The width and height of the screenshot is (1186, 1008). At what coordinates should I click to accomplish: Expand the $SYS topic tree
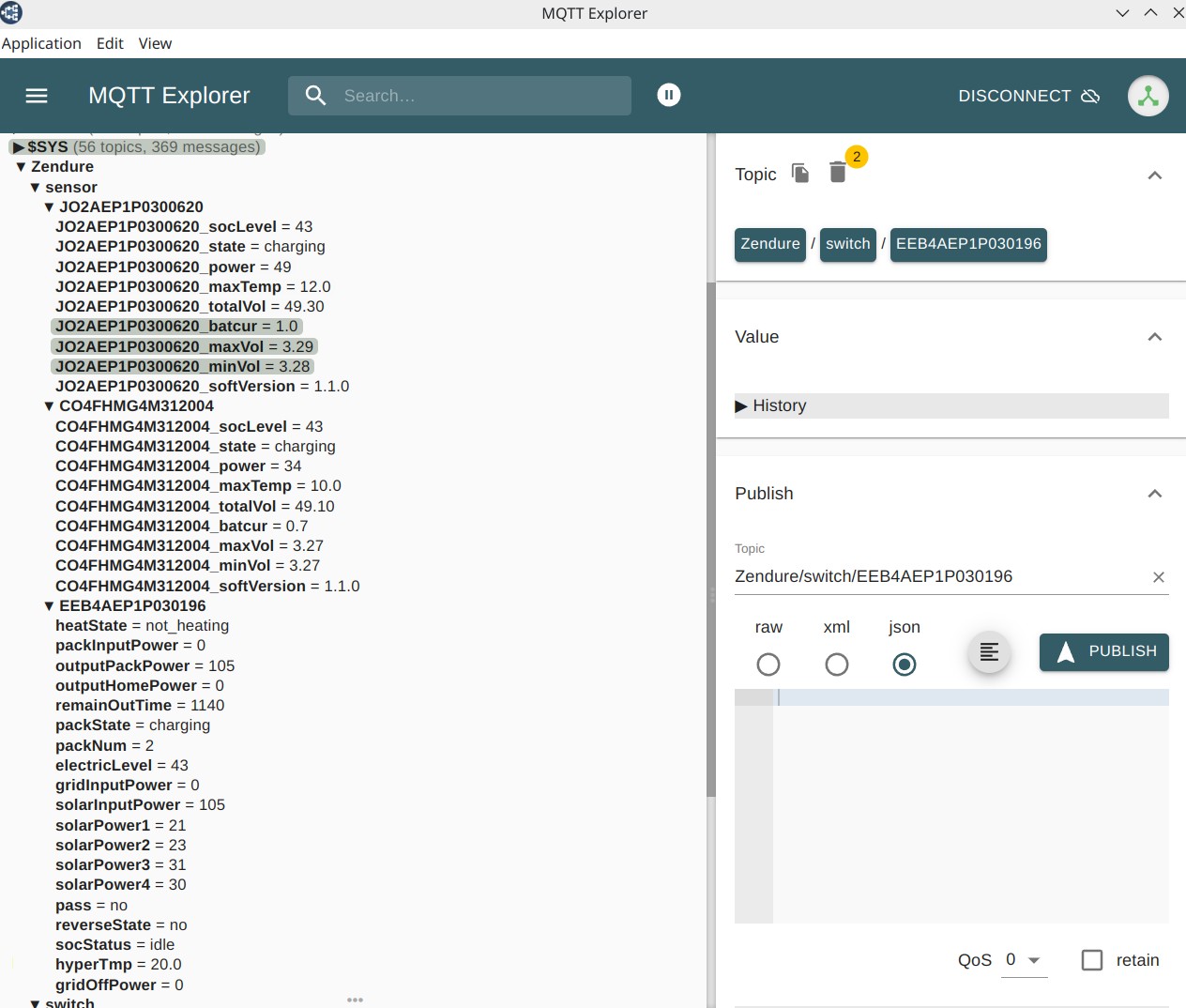pos(19,147)
